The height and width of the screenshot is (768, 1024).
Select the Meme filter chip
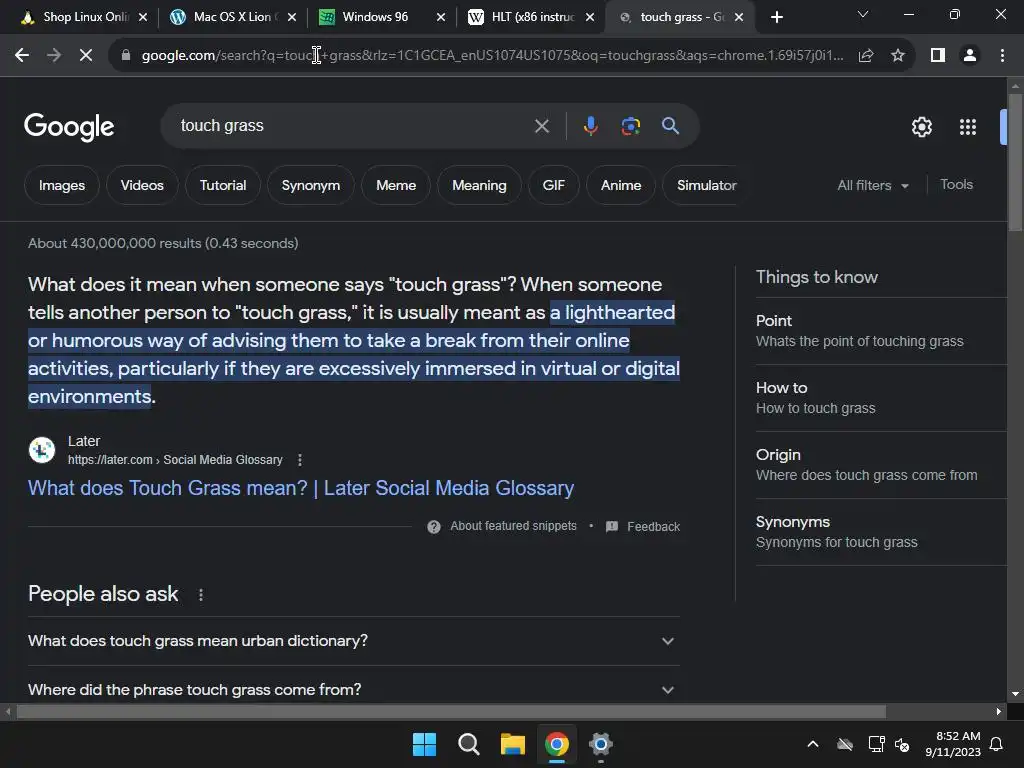[x=396, y=185]
